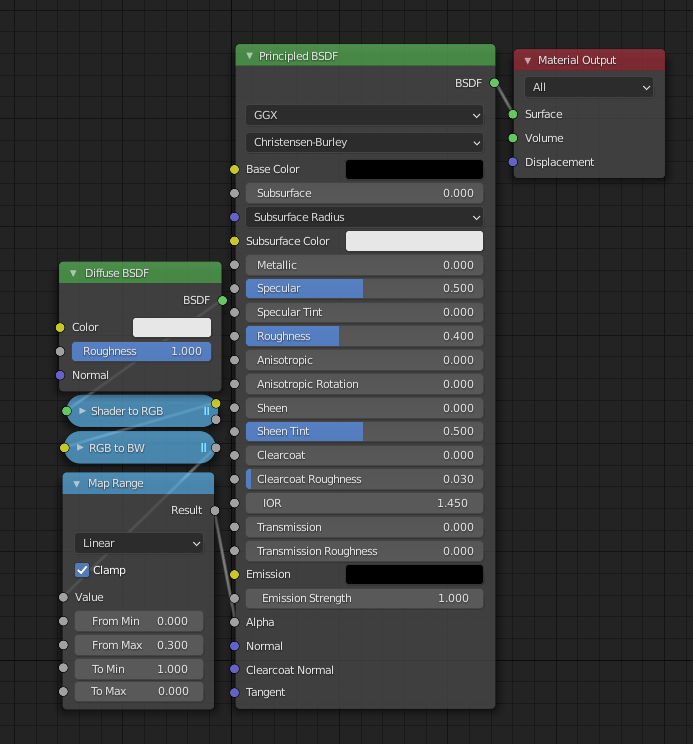Image resolution: width=693 pixels, height=744 pixels.
Task: Click the Clearcoat value field
Action: point(364,456)
